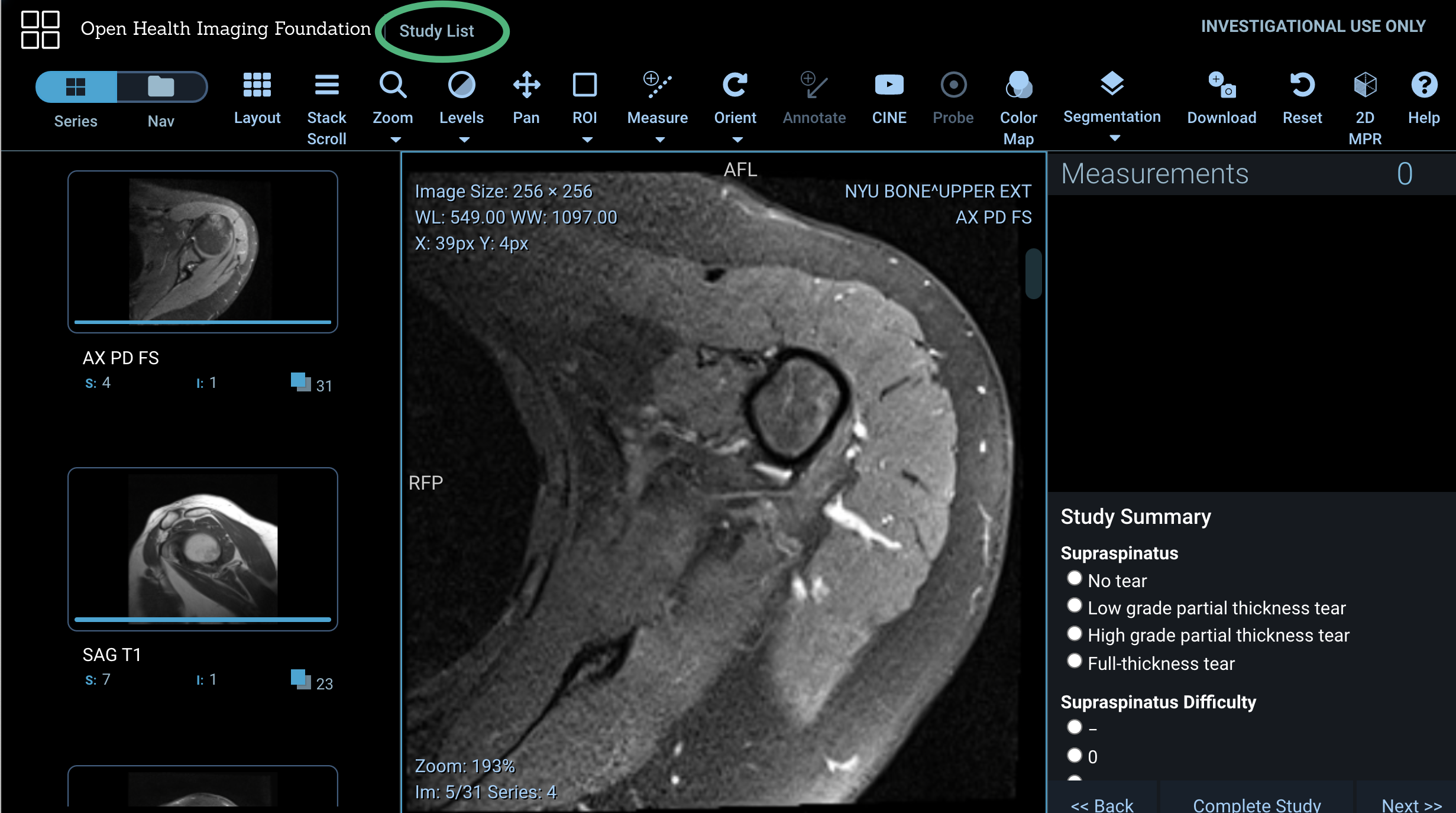Image resolution: width=1456 pixels, height=813 pixels.
Task: Open the Color Map tool
Action: (1018, 109)
